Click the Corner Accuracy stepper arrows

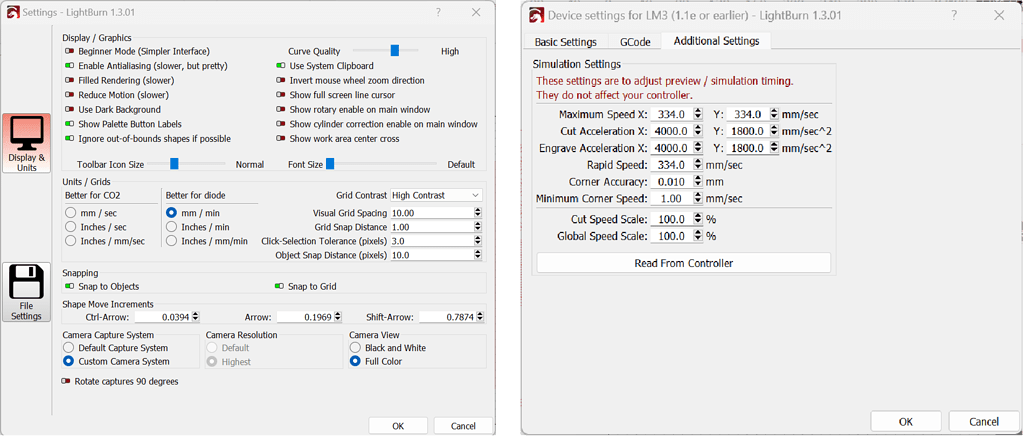click(x=699, y=182)
